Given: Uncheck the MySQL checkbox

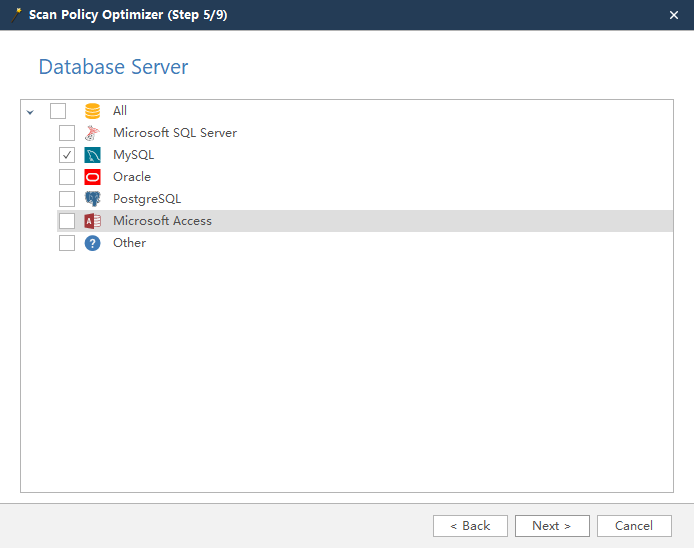Looking at the screenshot, I should point(67,155).
